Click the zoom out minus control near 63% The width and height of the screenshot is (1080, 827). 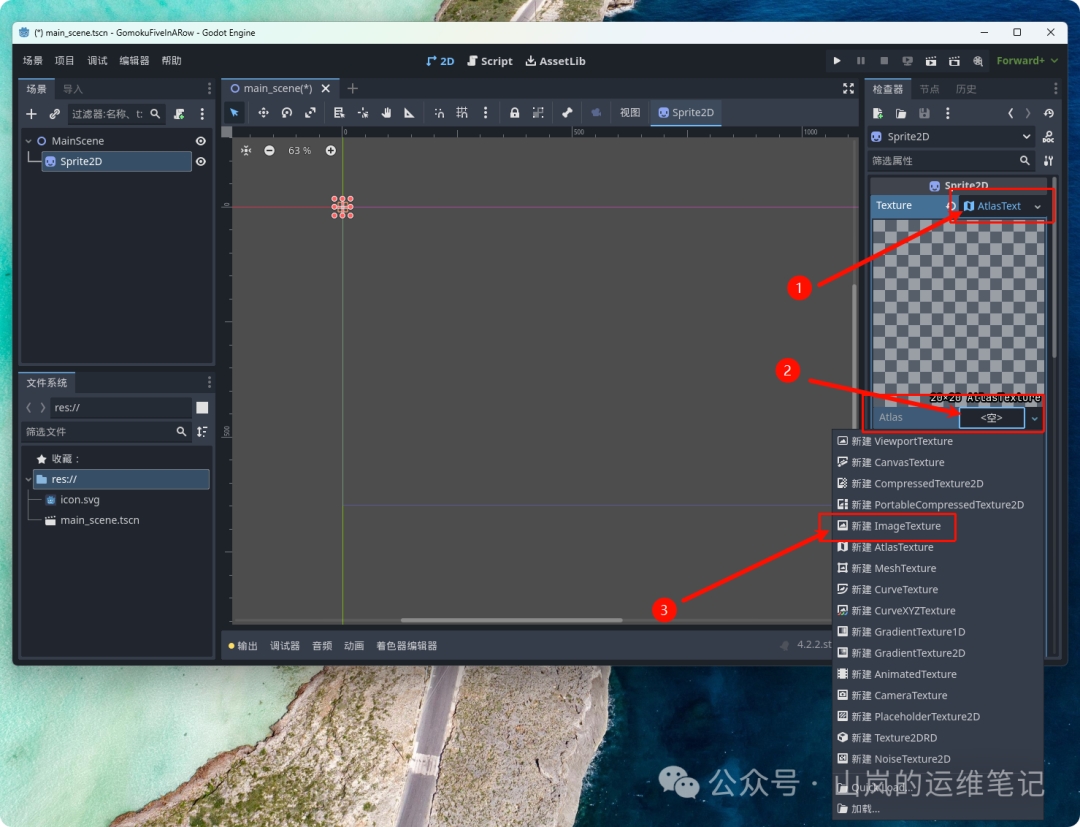click(x=269, y=150)
